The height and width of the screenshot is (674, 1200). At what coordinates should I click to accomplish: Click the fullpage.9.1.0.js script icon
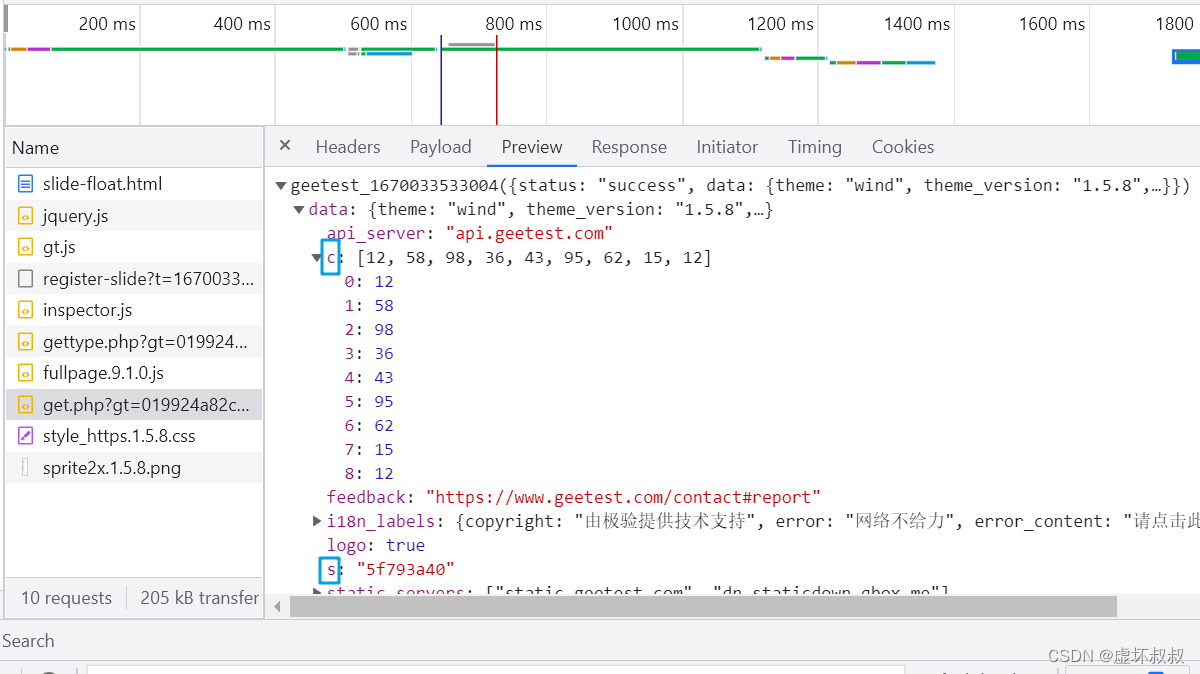(x=25, y=373)
